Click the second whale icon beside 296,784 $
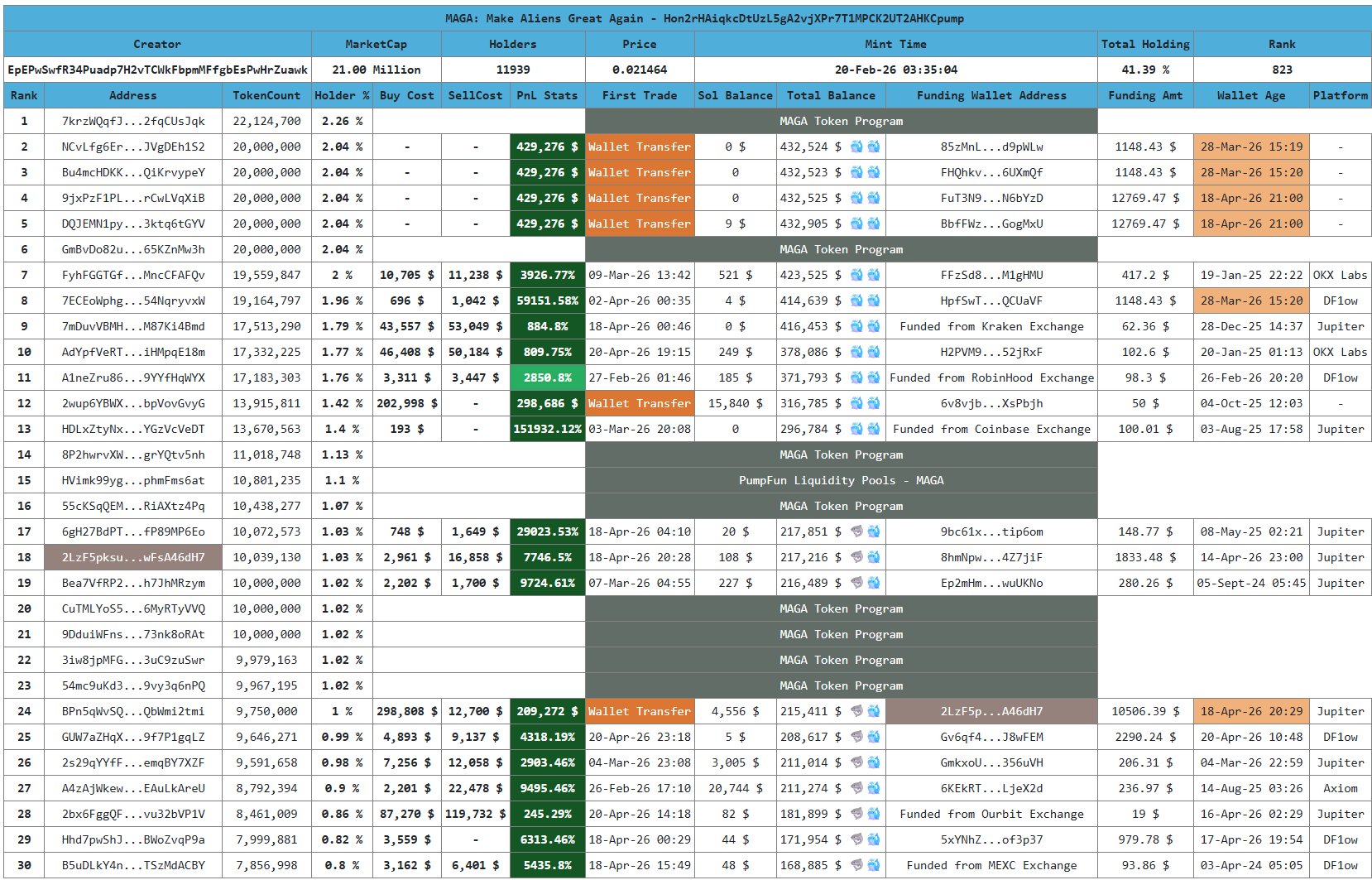This screenshot has height=880, width=1372. pyautogui.click(x=873, y=429)
